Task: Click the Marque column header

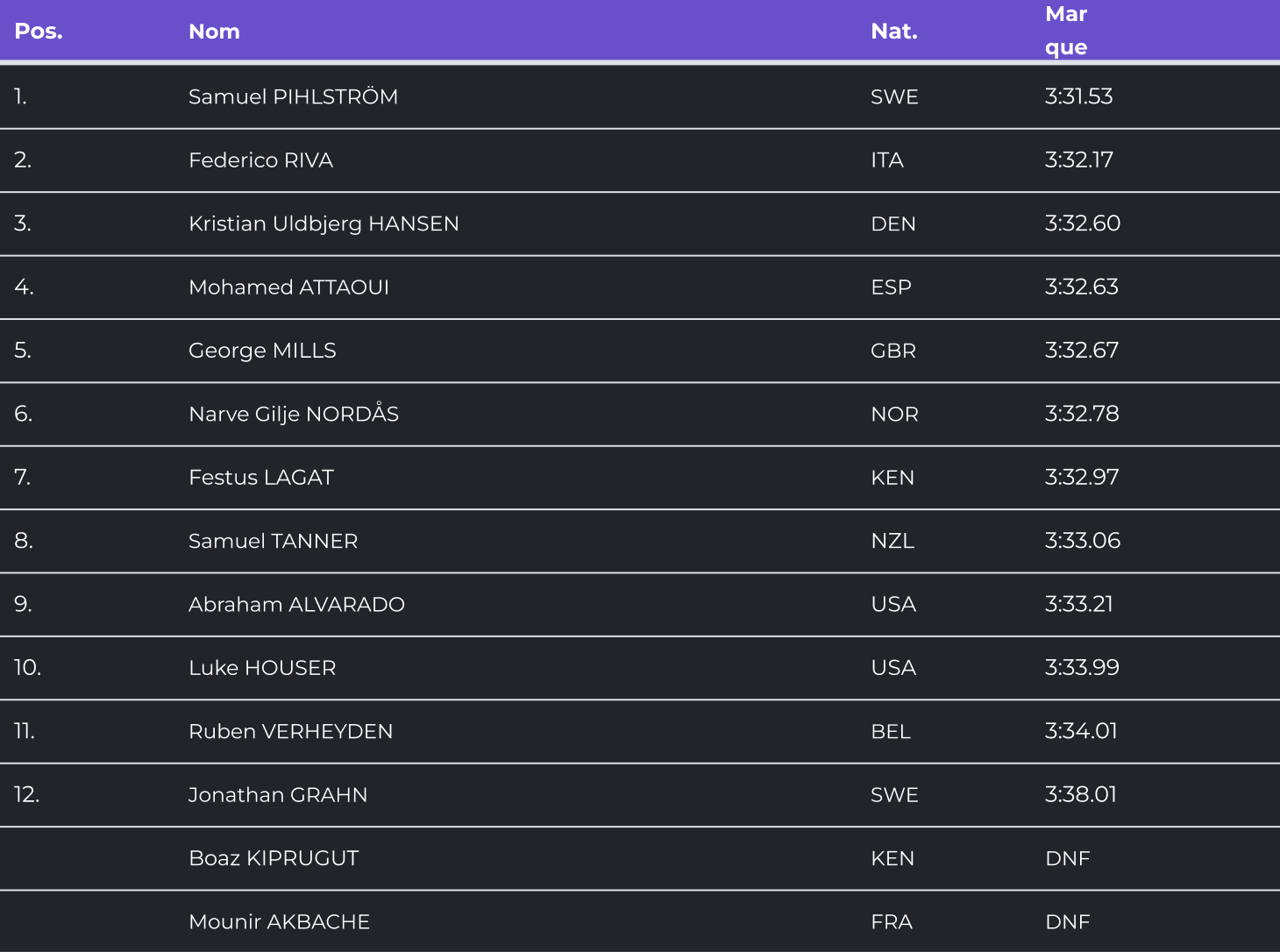Action: pos(1066,31)
